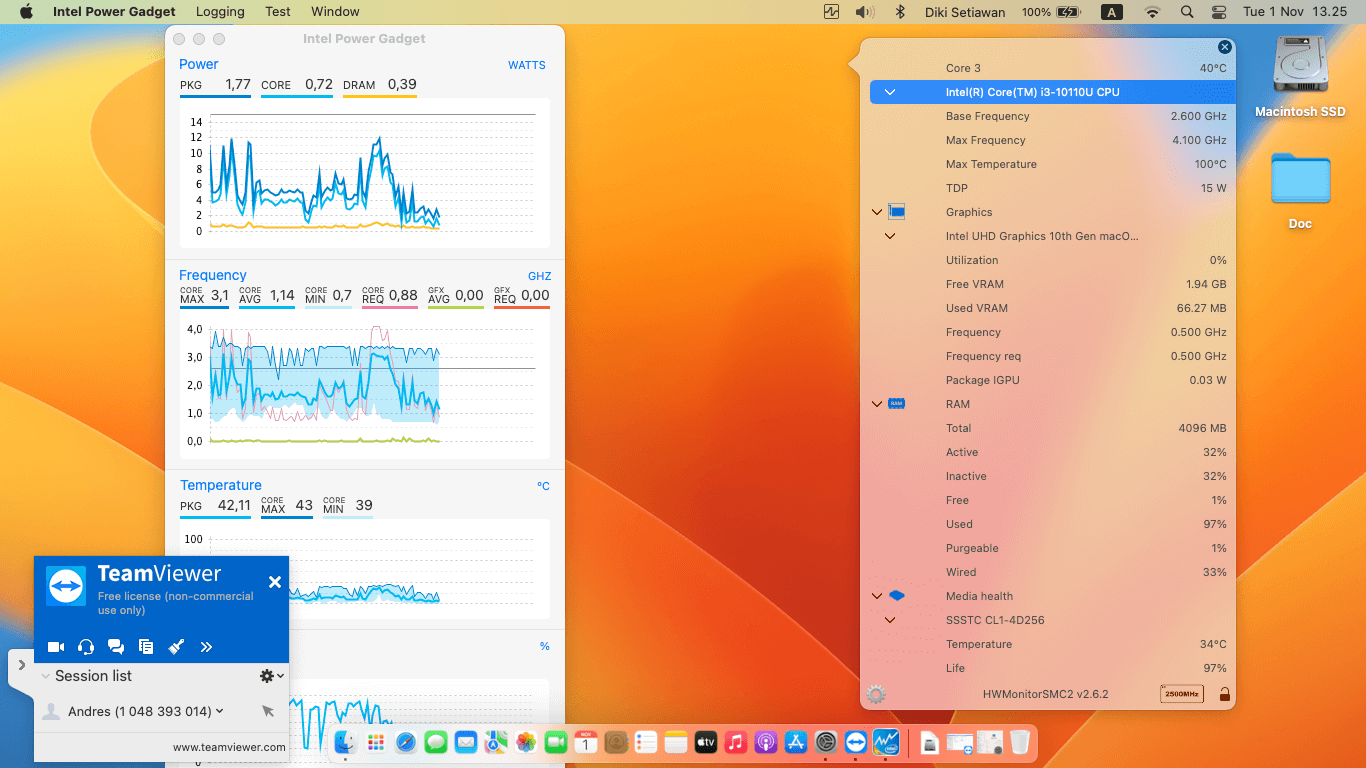Click the Power section heading

click(x=198, y=64)
